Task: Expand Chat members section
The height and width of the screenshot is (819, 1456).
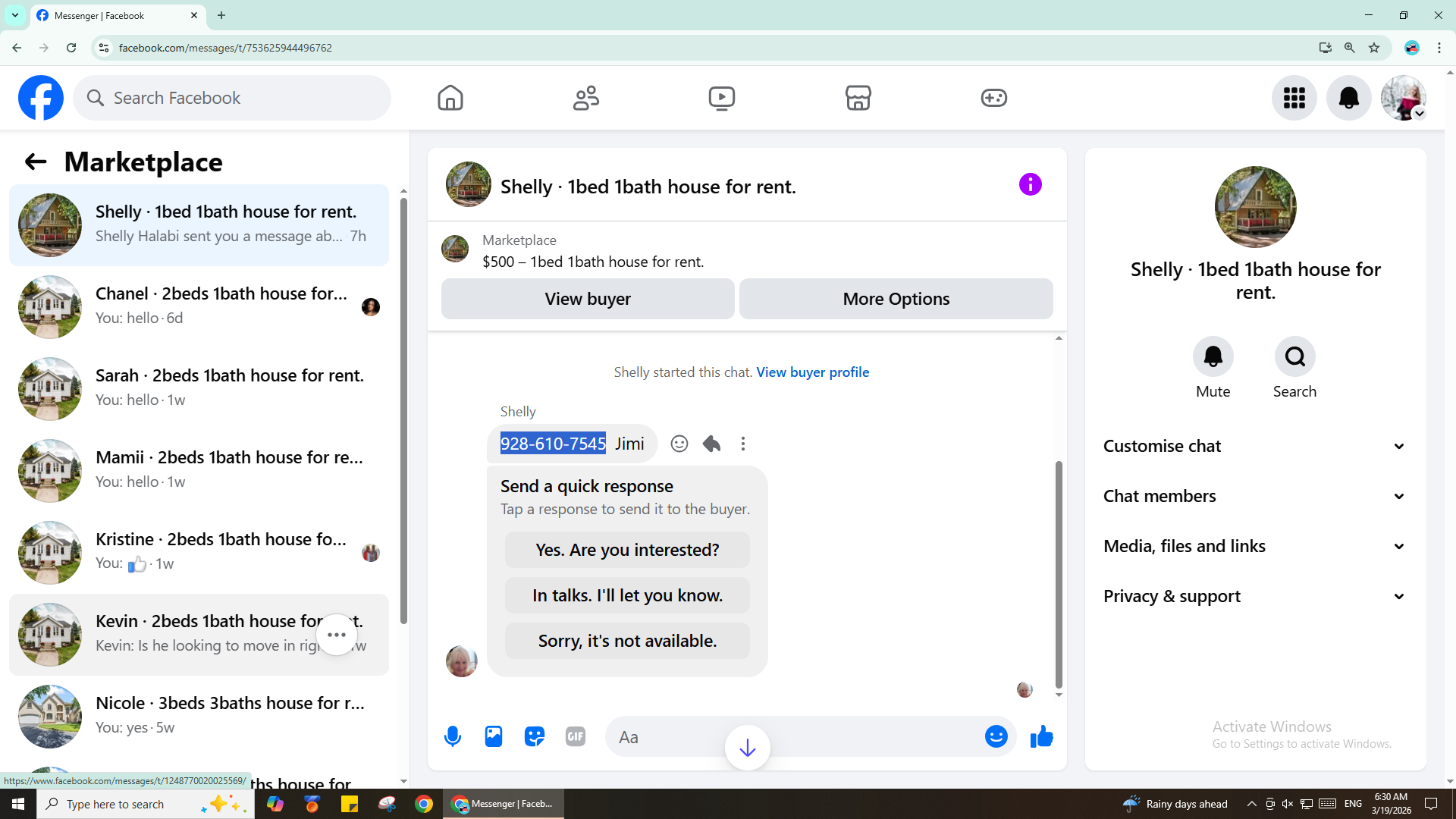Action: [x=1255, y=496]
